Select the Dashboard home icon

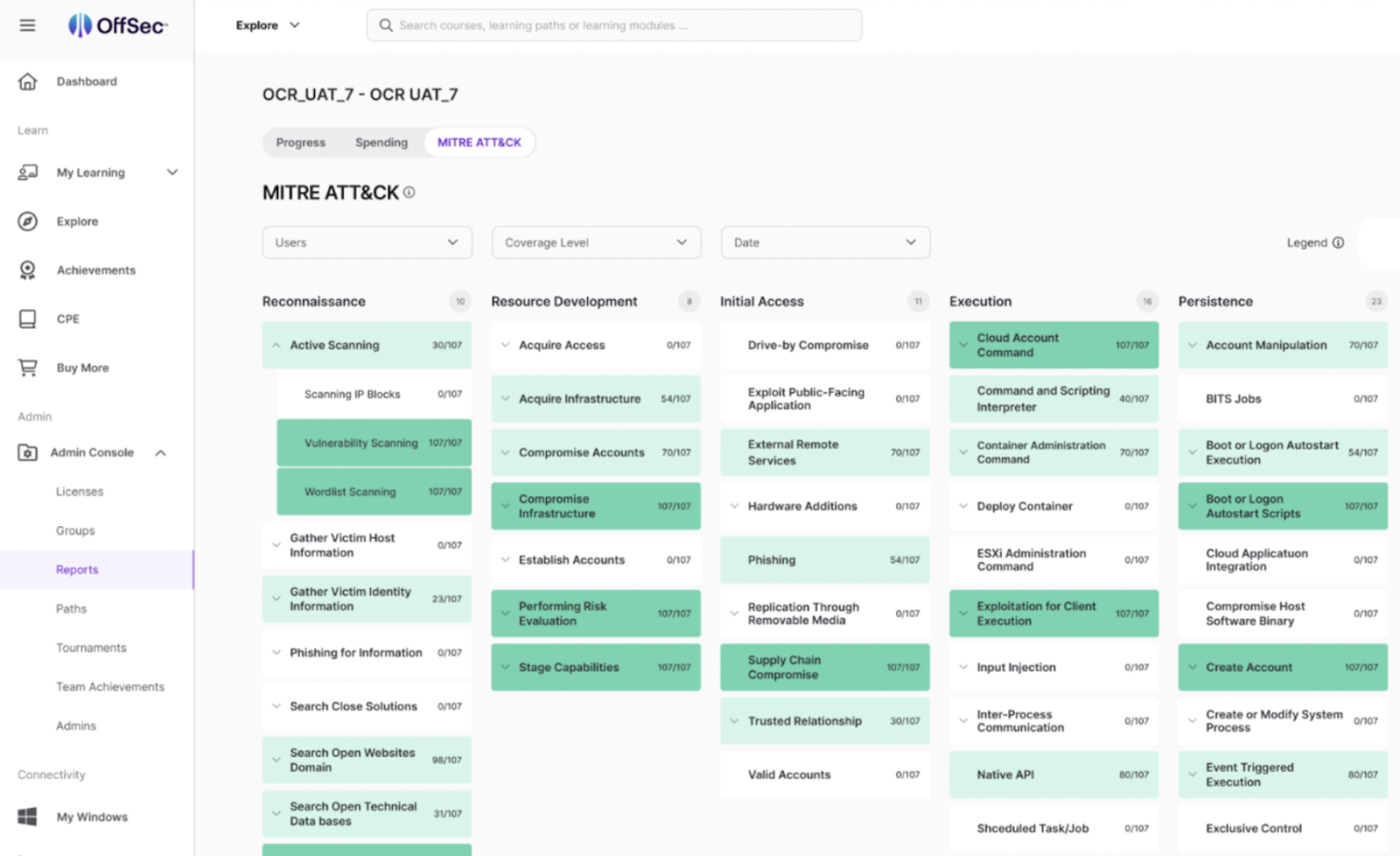27,81
